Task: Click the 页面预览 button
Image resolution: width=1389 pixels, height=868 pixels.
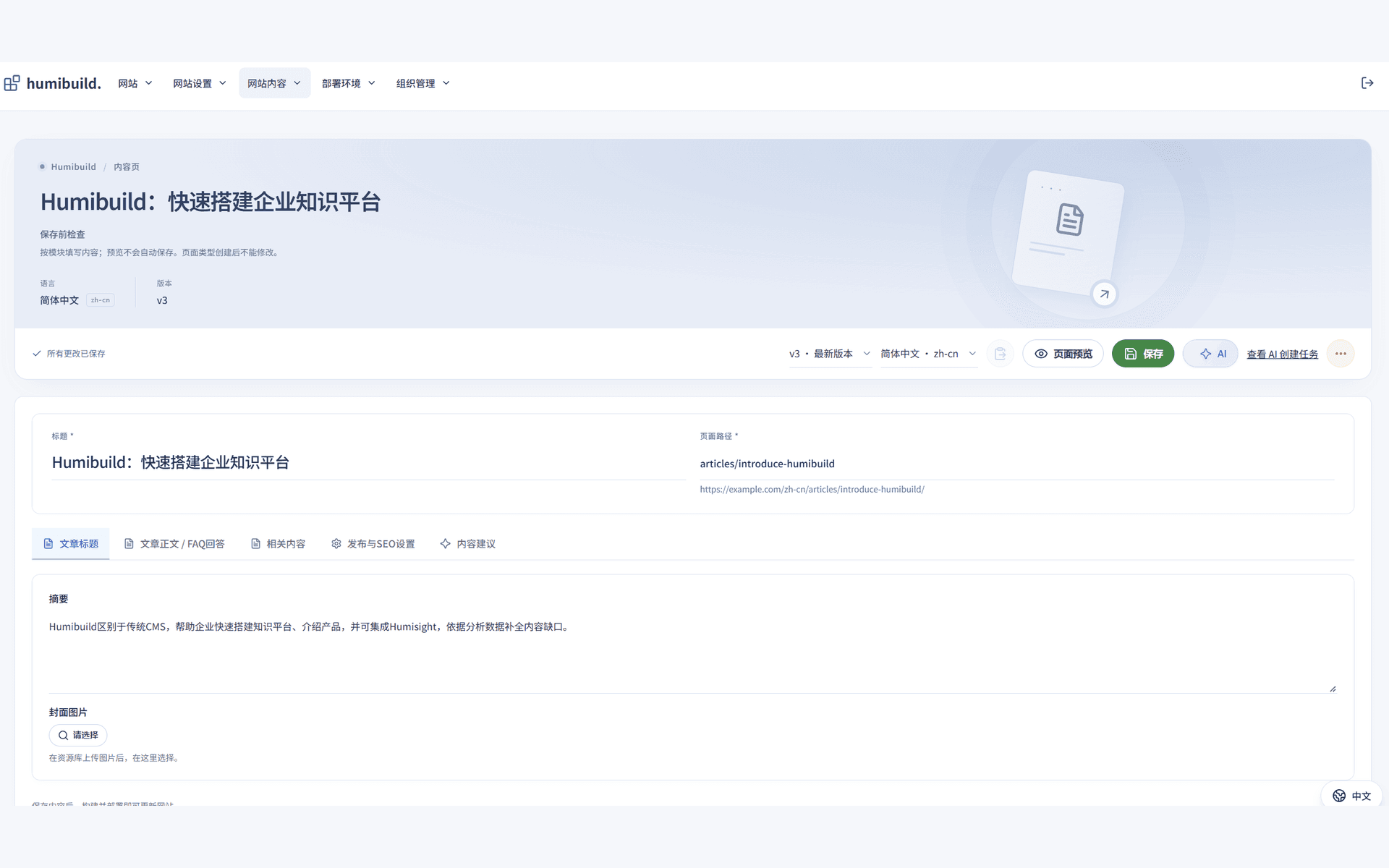Action: (1063, 354)
